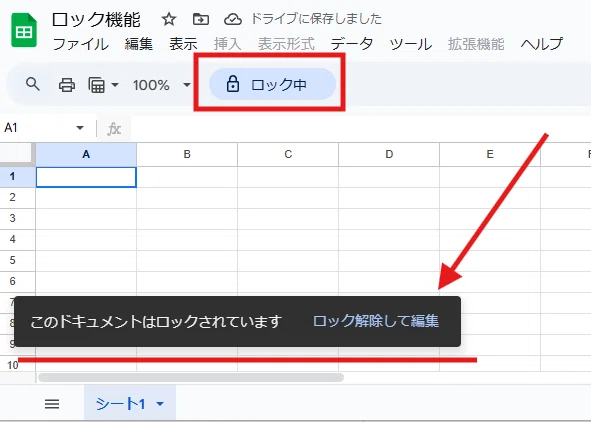Open the データ menu

click(x=352, y=44)
